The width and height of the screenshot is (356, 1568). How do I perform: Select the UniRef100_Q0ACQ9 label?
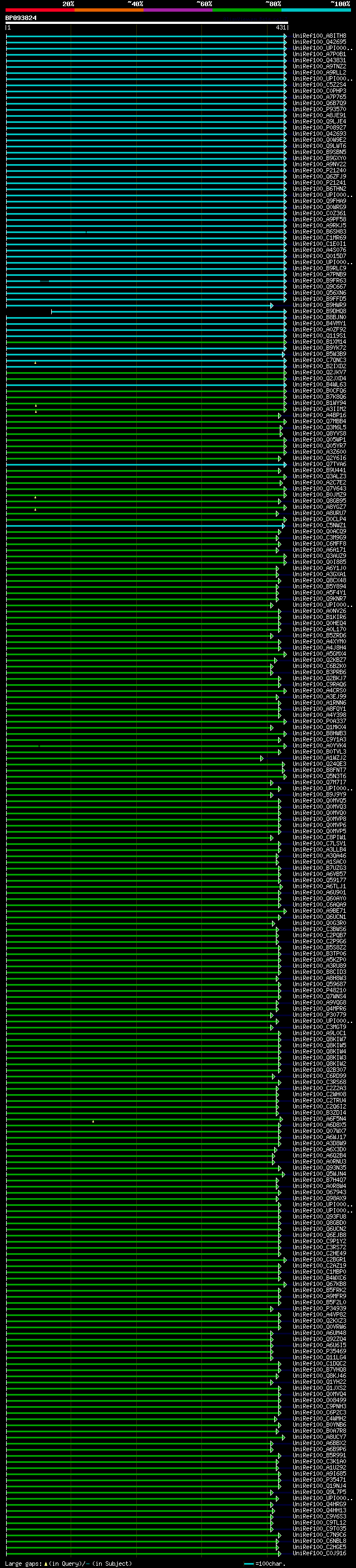click(319, 531)
